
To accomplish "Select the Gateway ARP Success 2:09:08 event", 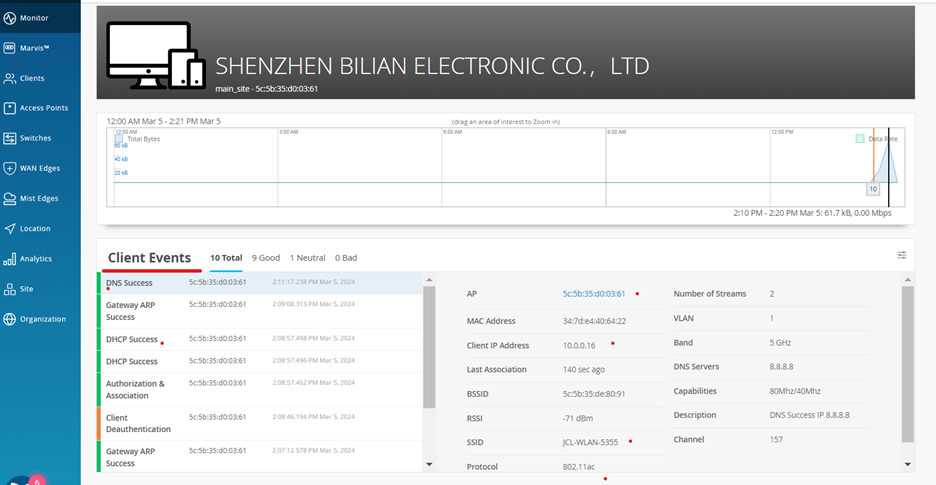I will click(260, 311).
